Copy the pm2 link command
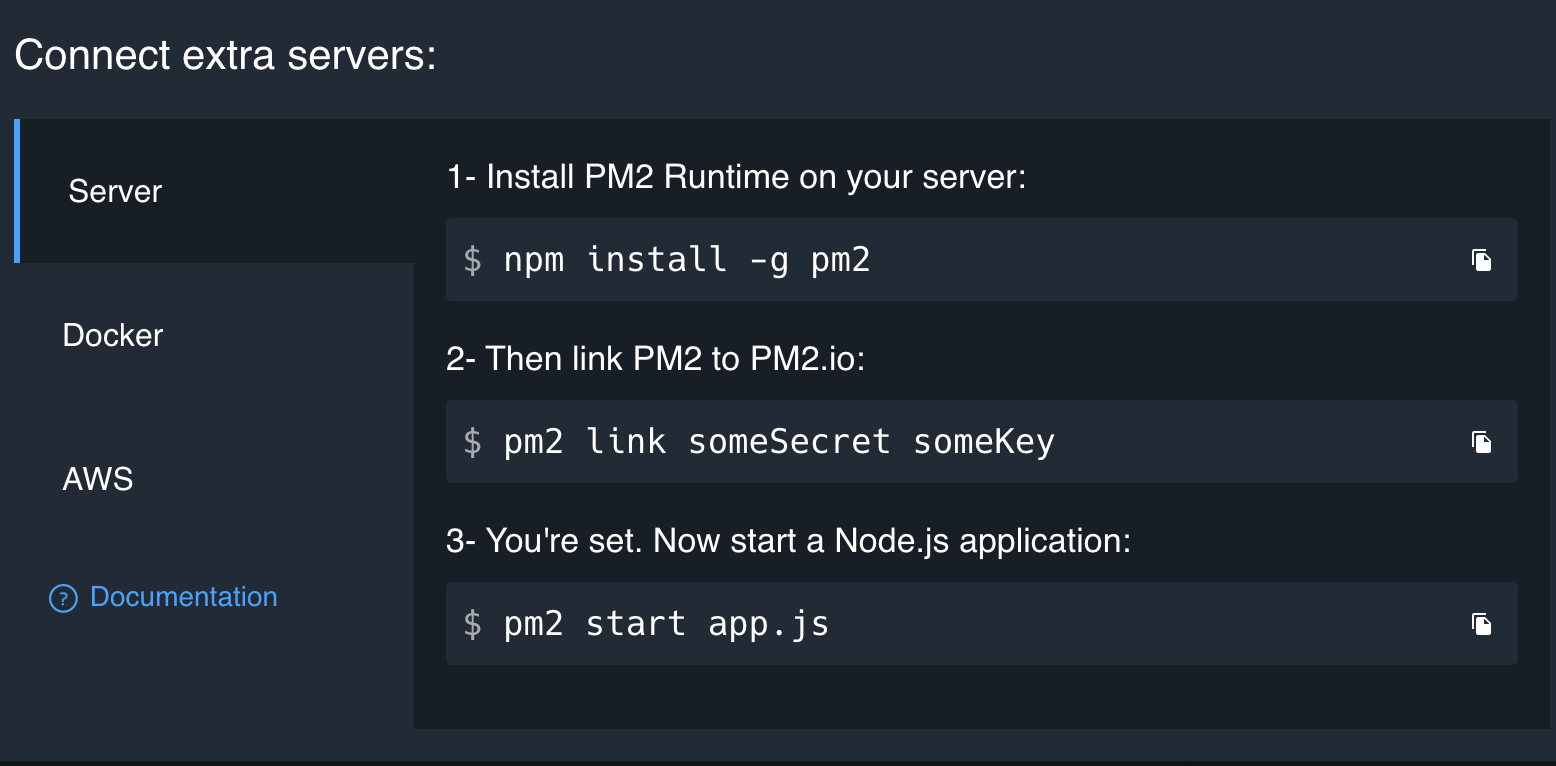The width and height of the screenshot is (1556, 766). [x=1481, y=442]
